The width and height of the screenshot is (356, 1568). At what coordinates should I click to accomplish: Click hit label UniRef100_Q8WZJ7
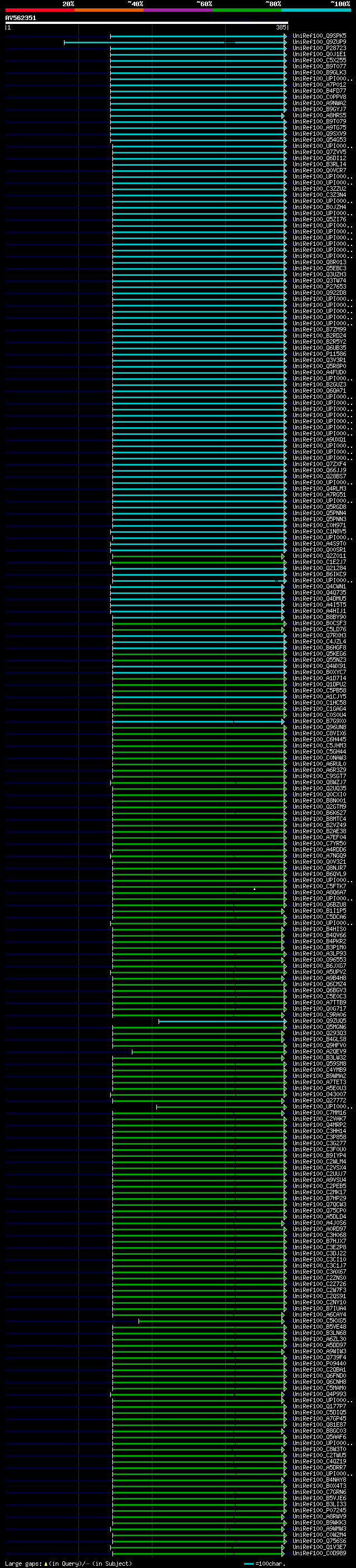pyautogui.click(x=319, y=782)
